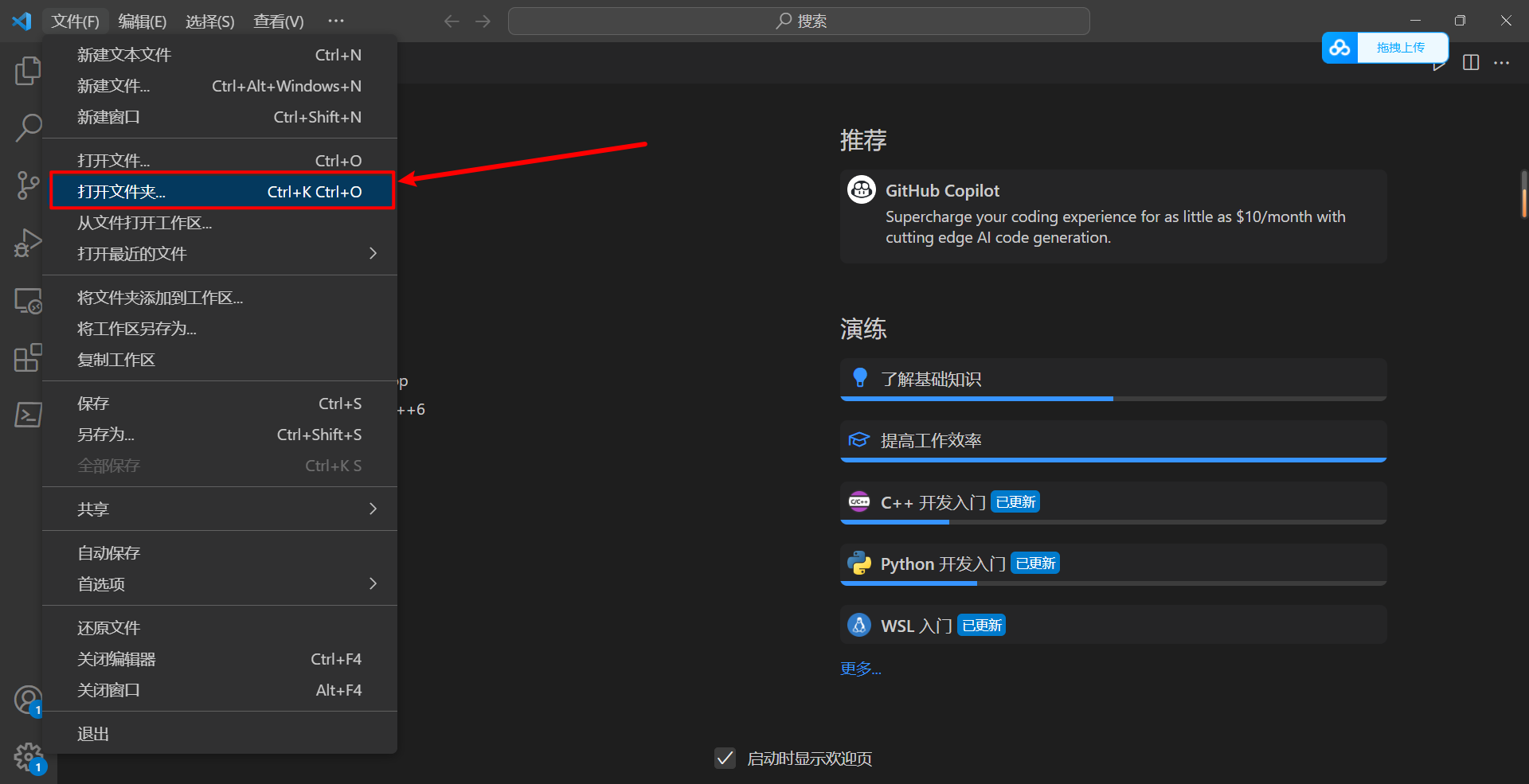
Task: Choose 将文件夹添加到工作区... entry
Action: (220, 298)
